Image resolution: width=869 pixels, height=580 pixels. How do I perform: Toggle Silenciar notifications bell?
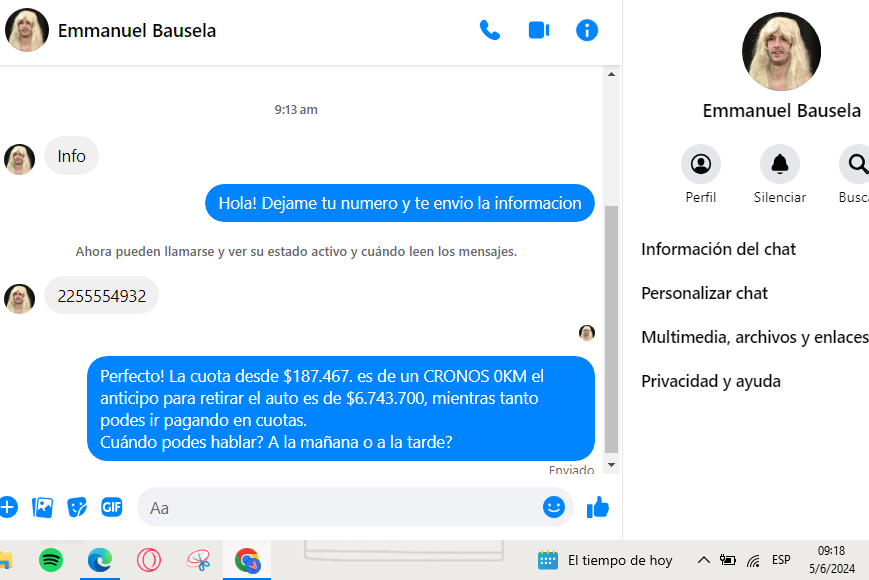tap(779, 164)
